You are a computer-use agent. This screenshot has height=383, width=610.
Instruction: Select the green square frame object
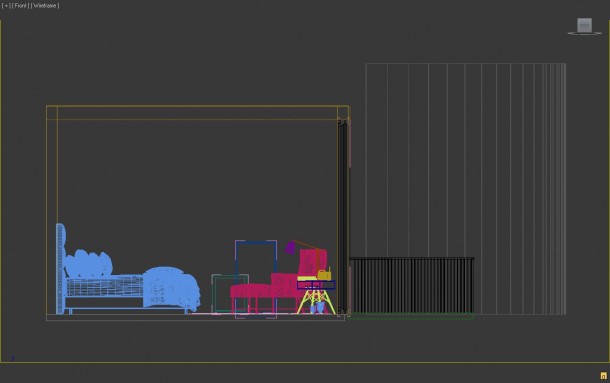pos(230,293)
